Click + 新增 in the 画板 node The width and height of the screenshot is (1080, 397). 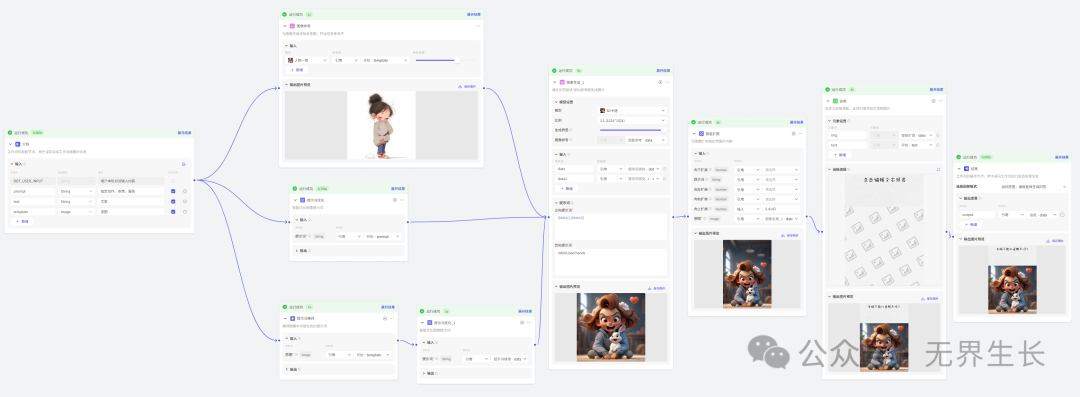(839, 154)
